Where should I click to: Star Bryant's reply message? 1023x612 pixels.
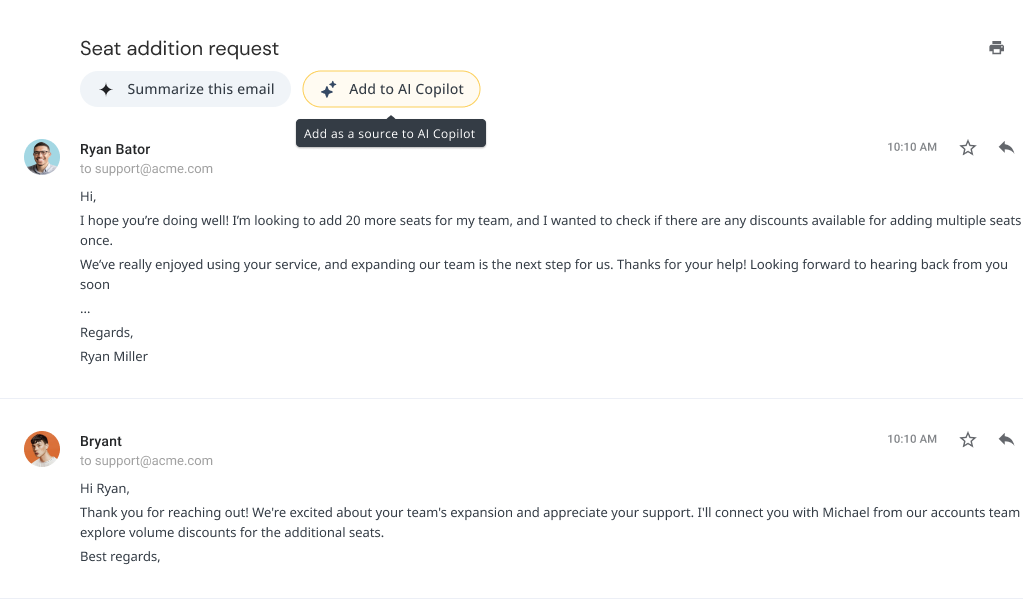coord(968,440)
